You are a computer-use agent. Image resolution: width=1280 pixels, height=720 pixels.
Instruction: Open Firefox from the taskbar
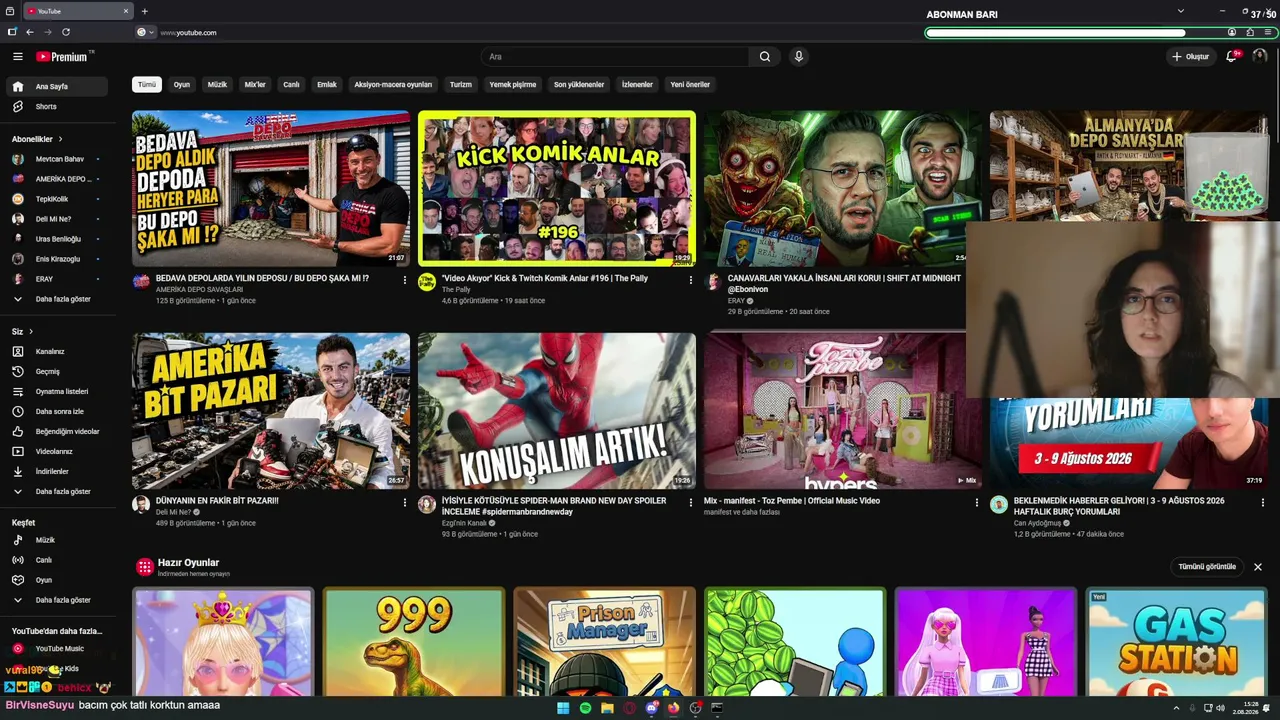pyautogui.click(x=673, y=708)
